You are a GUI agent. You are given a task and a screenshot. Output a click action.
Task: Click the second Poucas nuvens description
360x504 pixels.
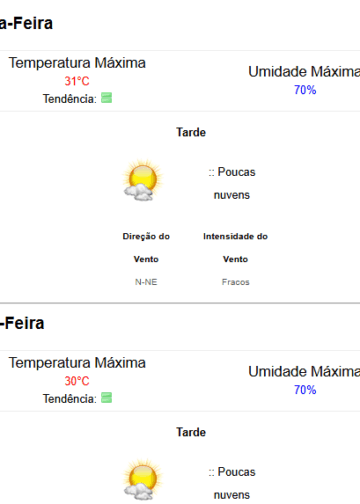click(232, 483)
